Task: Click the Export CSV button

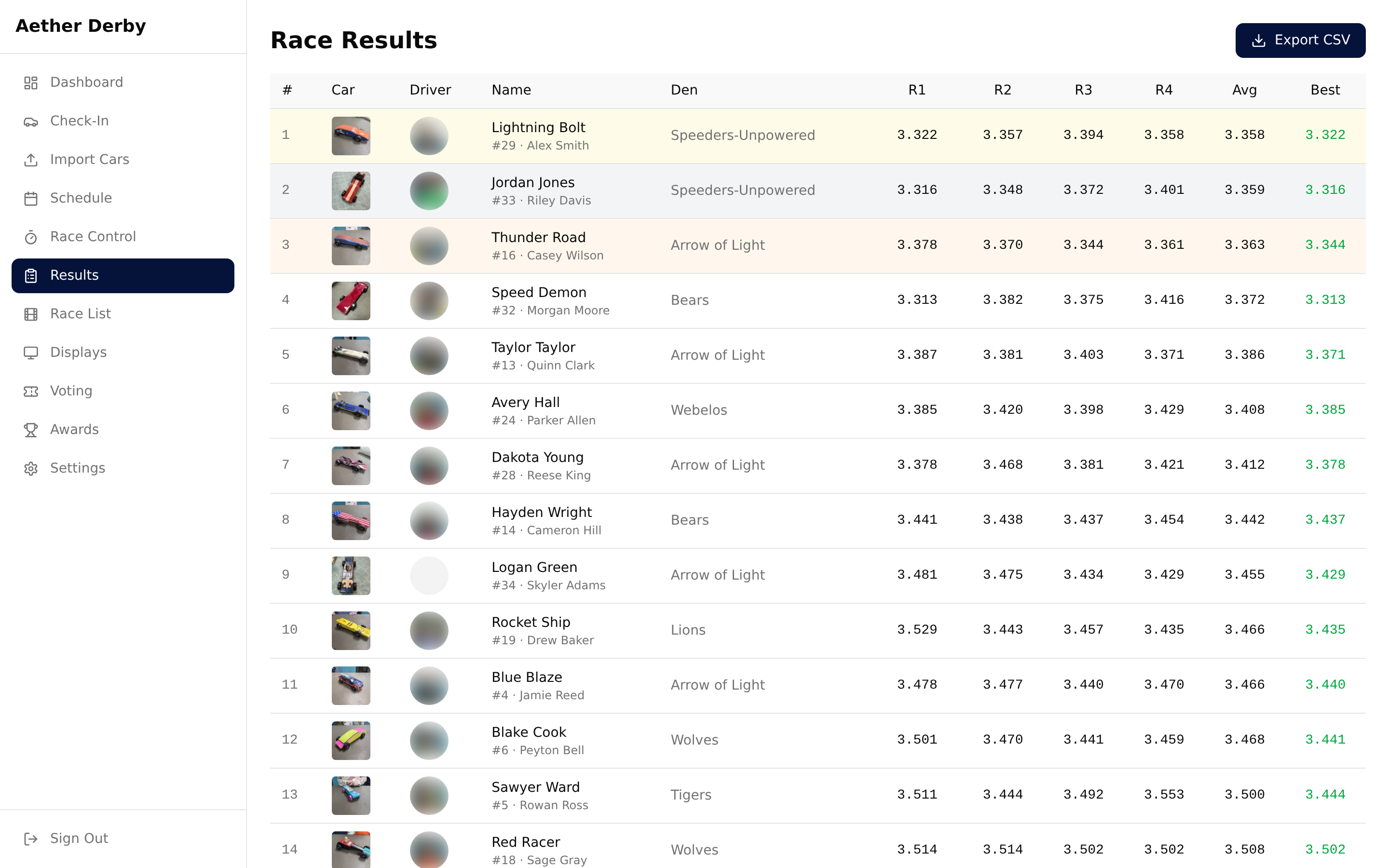Action: coord(1301,40)
